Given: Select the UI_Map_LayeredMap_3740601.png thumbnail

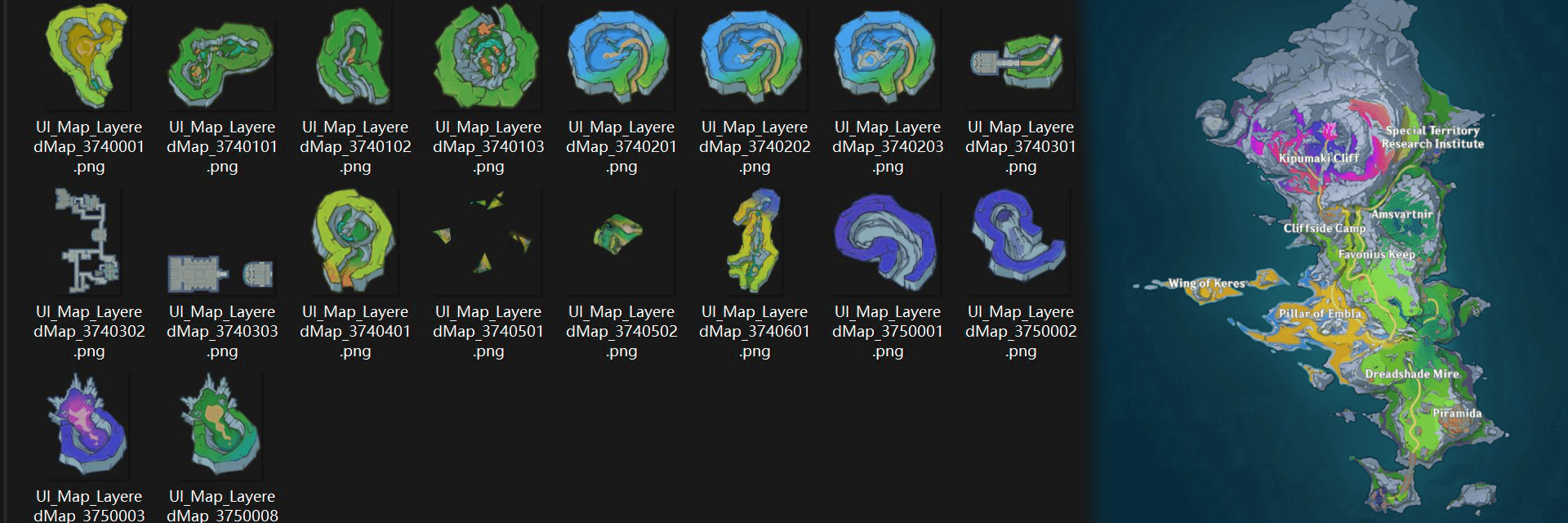Looking at the screenshot, I should coord(755,241).
